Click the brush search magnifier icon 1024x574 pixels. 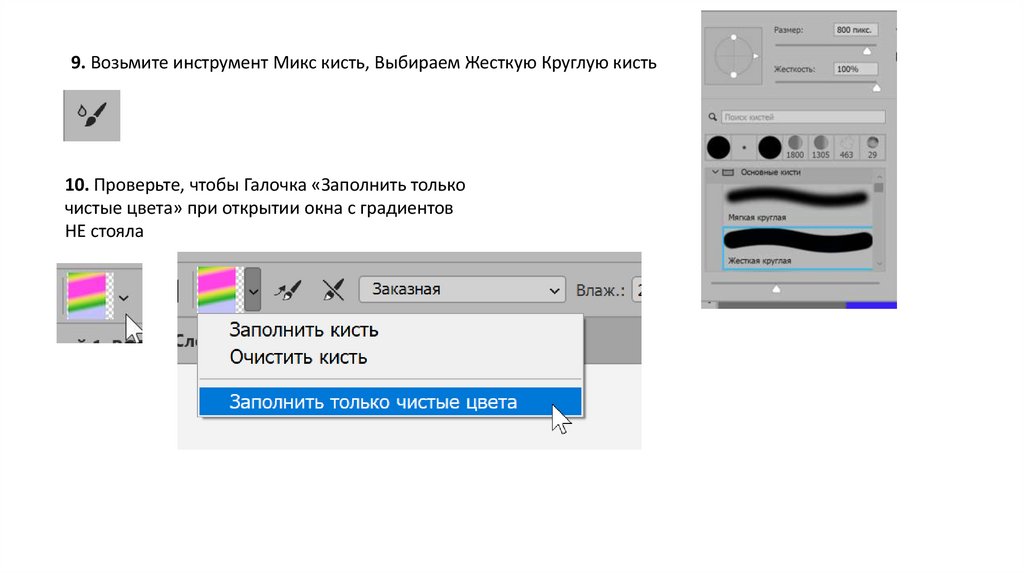coord(712,117)
